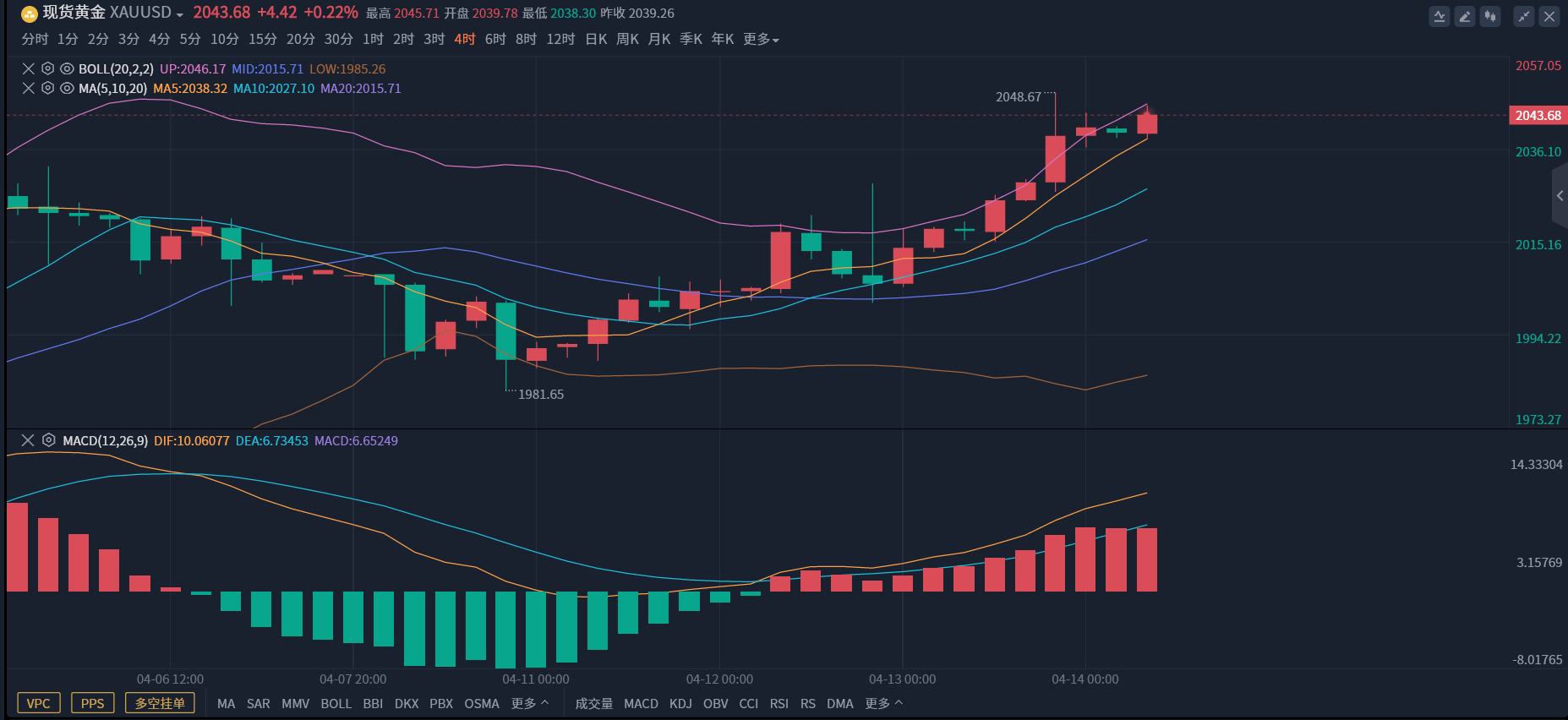The width and height of the screenshot is (1568, 720).
Task: Open the XAUUSD symbol dropdown
Action: point(180,14)
